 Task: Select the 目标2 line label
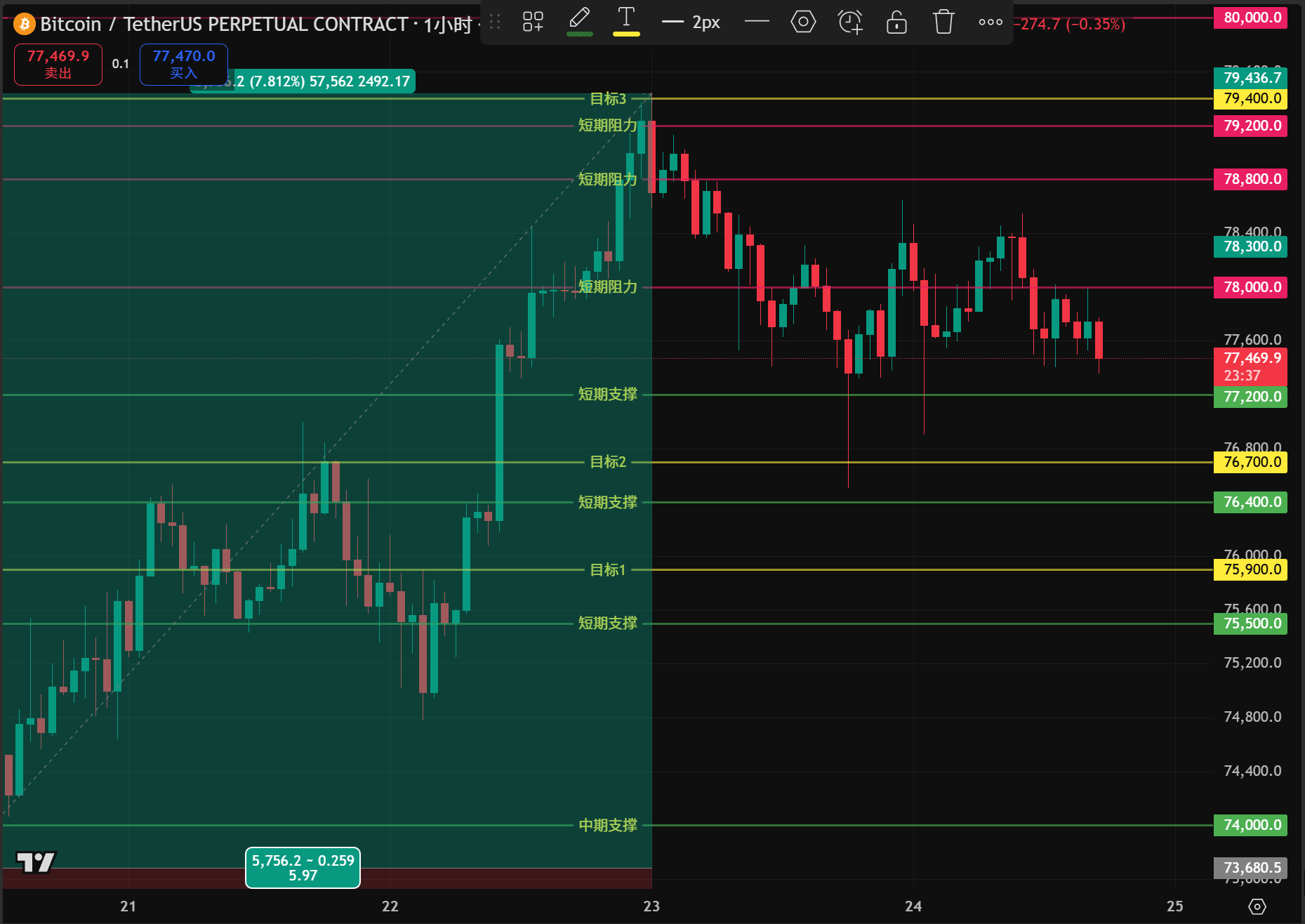(x=608, y=462)
